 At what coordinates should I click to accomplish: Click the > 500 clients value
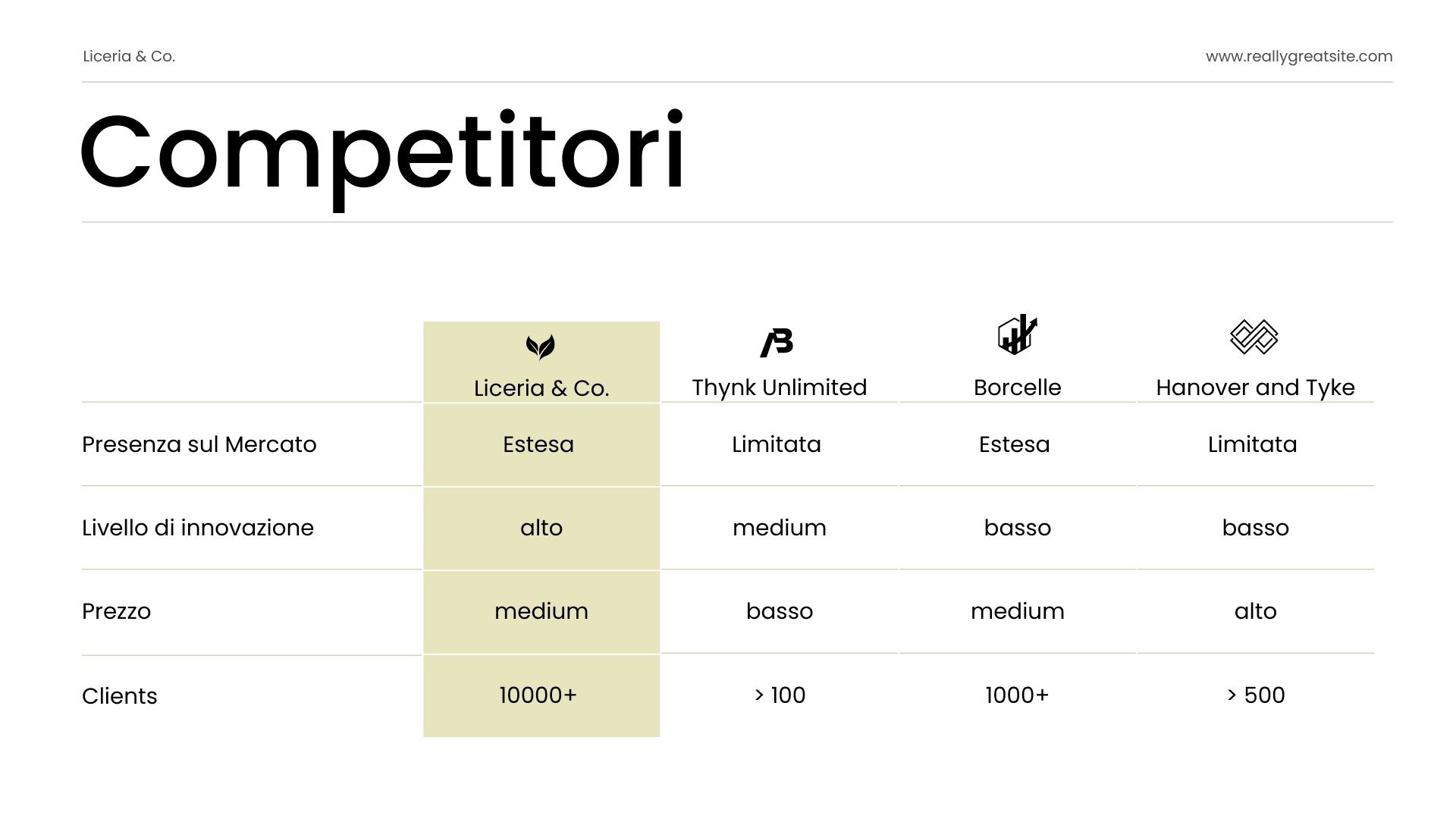(1256, 695)
